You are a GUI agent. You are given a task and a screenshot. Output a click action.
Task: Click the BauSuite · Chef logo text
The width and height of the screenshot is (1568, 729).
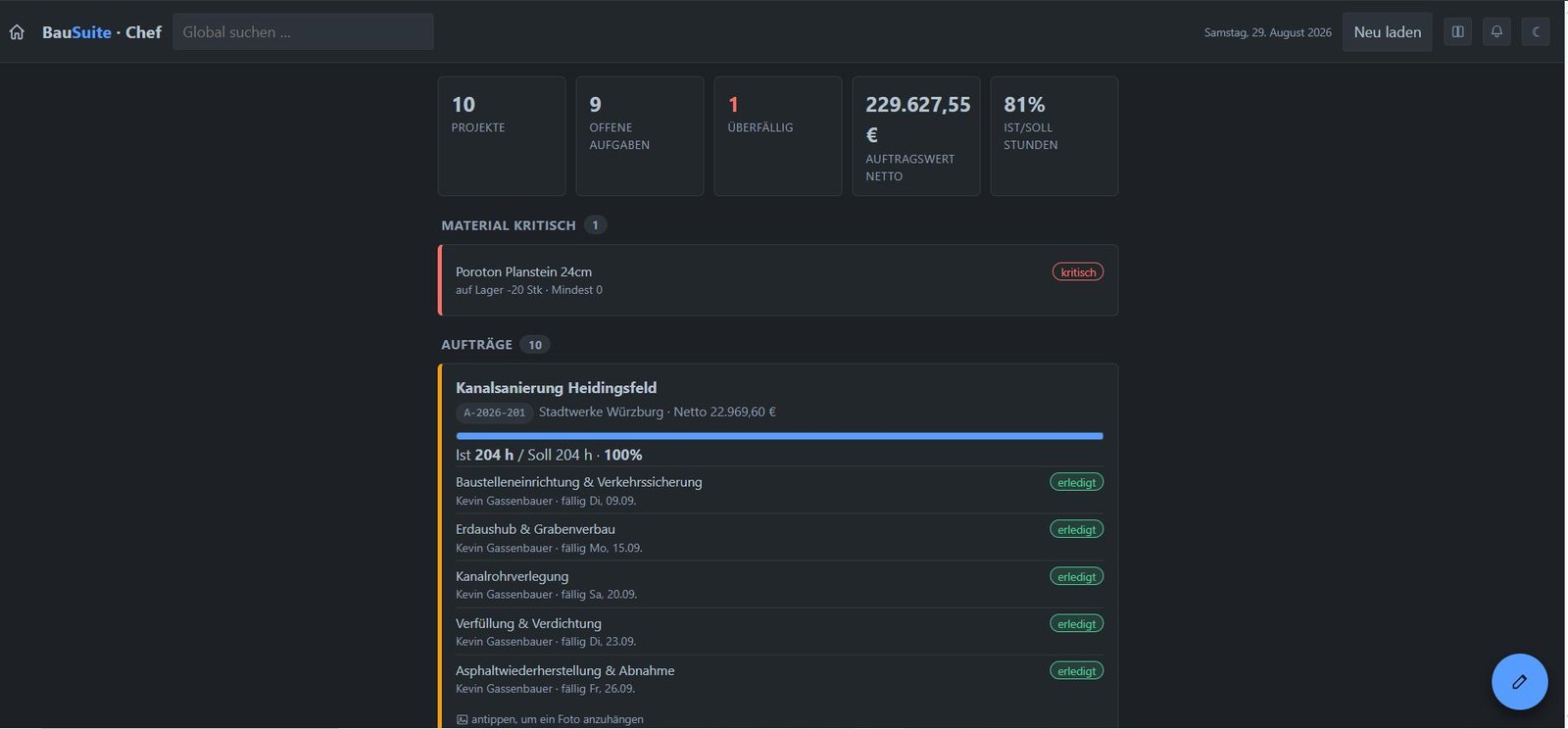click(101, 32)
